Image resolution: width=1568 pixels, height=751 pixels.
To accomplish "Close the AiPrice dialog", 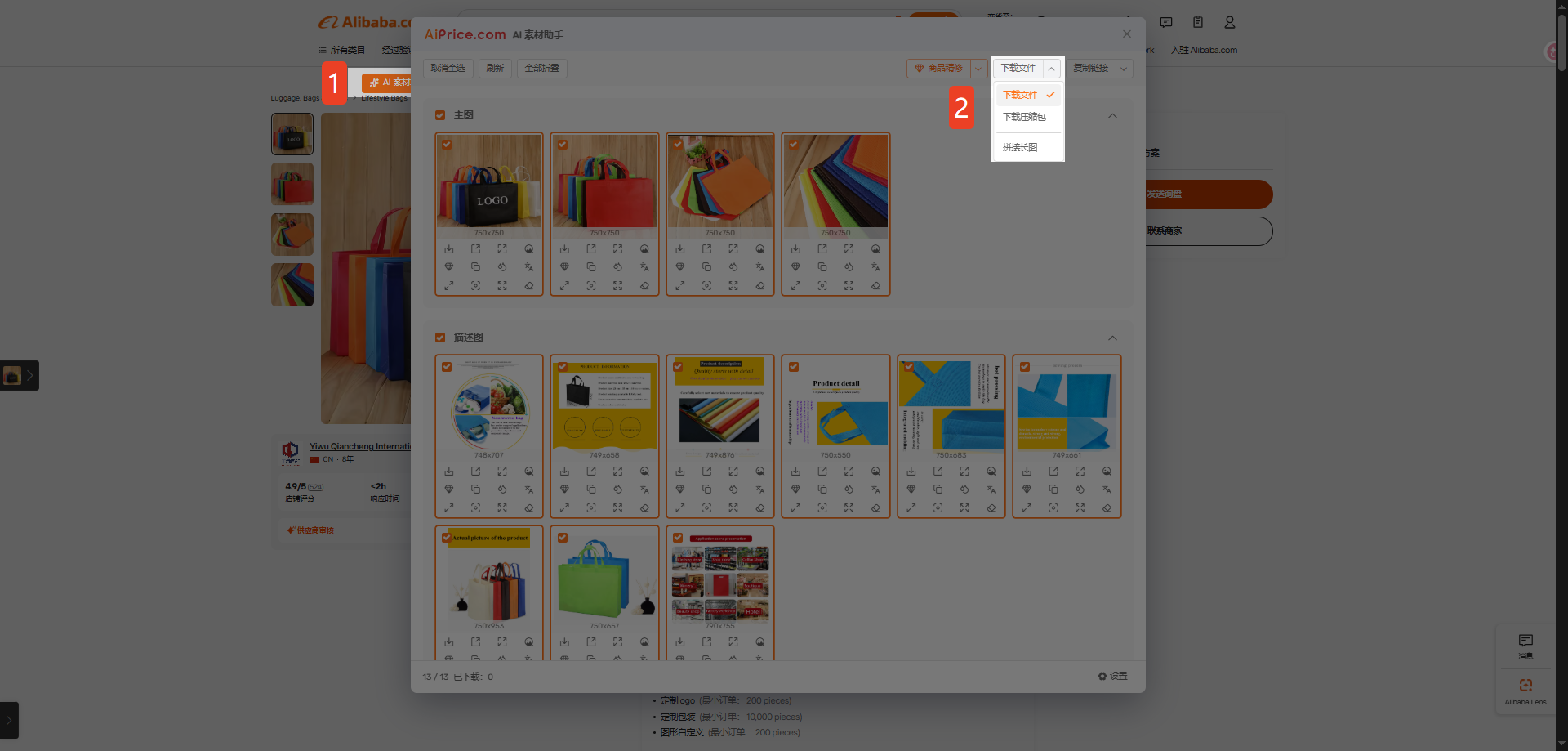I will (x=1127, y=34).
